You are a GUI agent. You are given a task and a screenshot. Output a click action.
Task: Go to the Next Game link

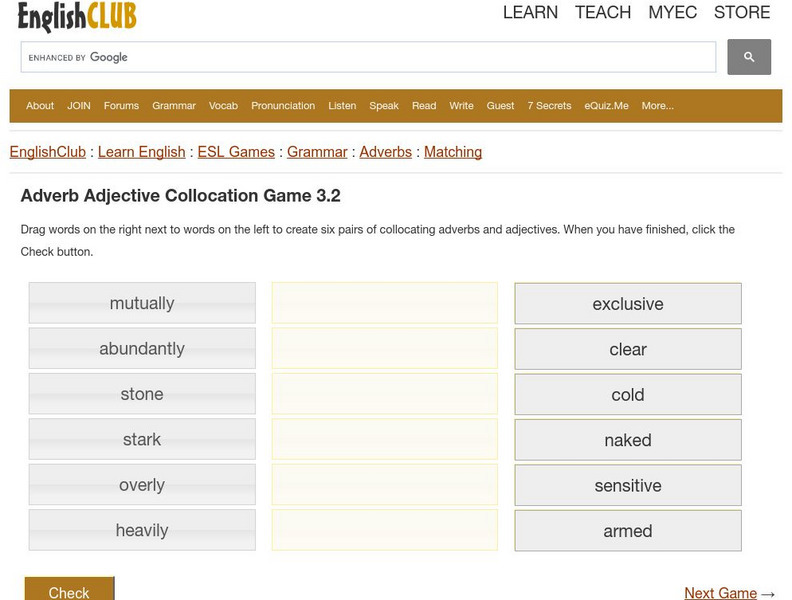point(720,593)
